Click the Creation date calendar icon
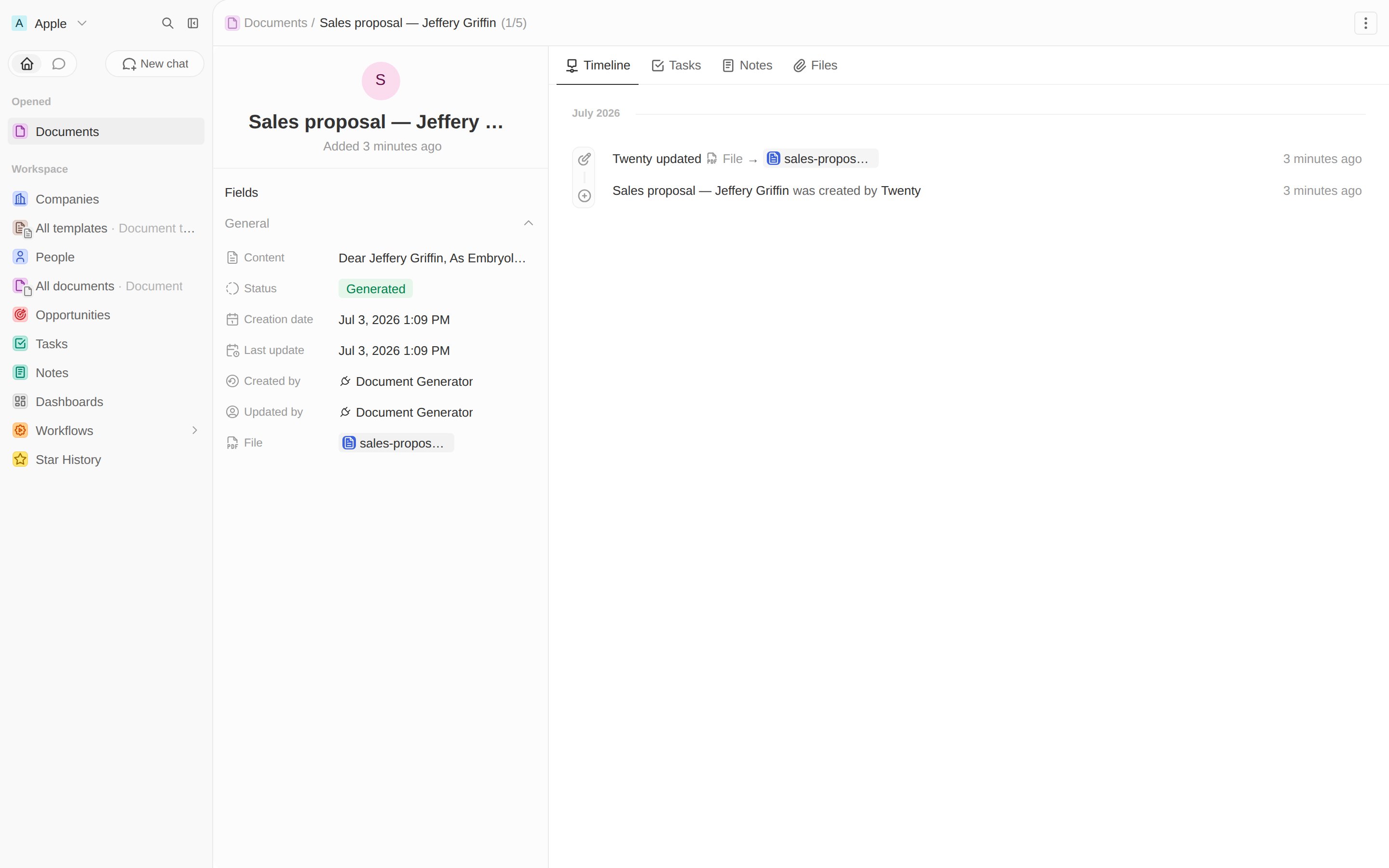Screen dimensions: 1389x868 click(x=232, y=320)
